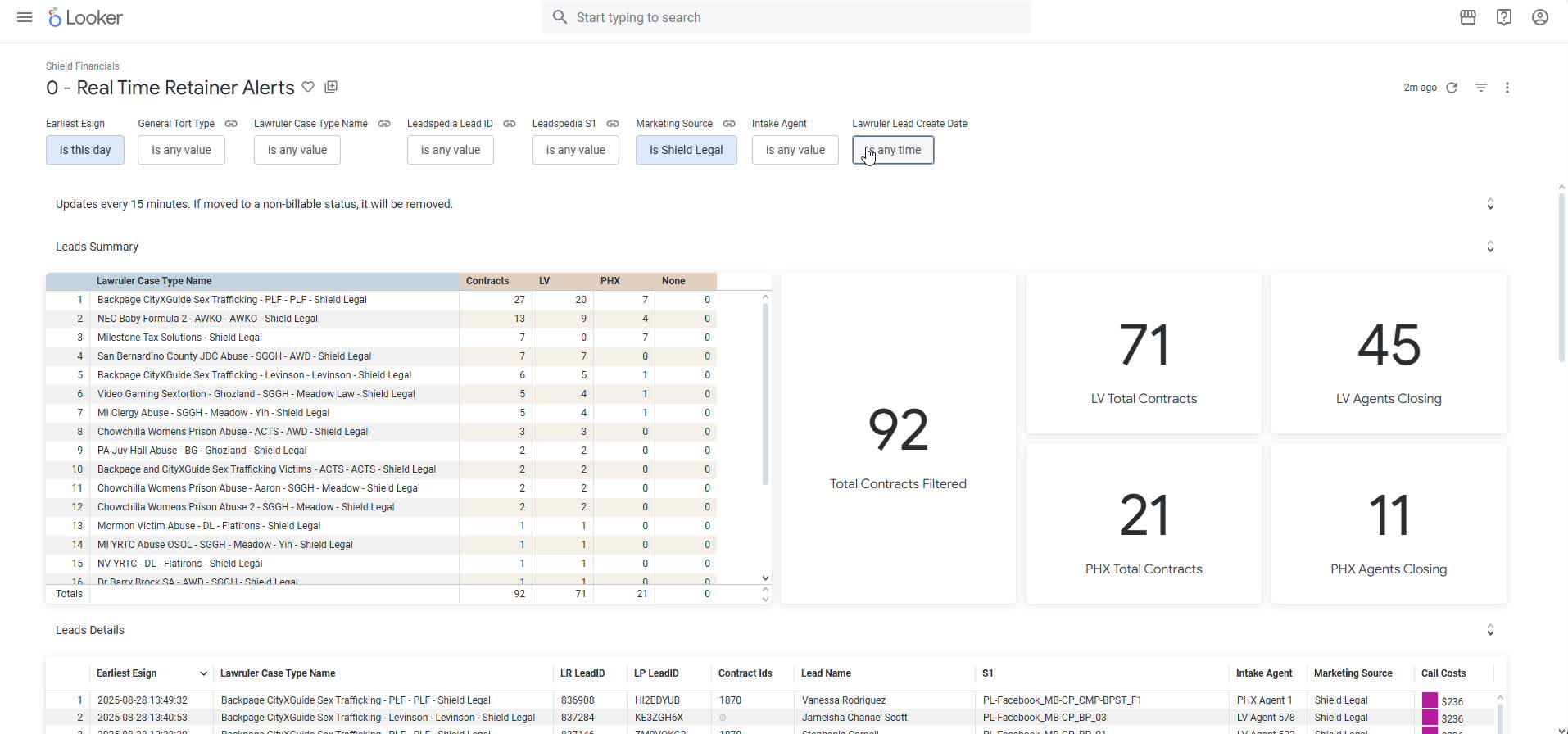The width and height of the screenshot is (1568, 734).
Task: Open the Marketing Source 'is Shield Legal' filter
Action: click(x=686, y=150)
